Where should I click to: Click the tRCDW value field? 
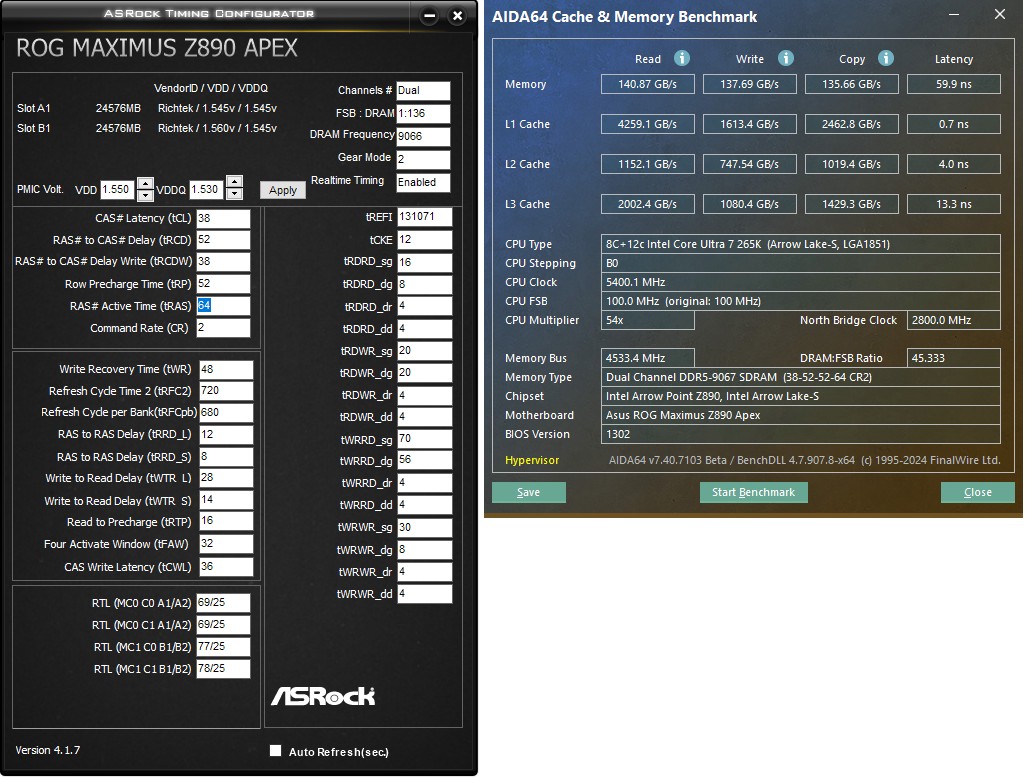tap(223, 262)
